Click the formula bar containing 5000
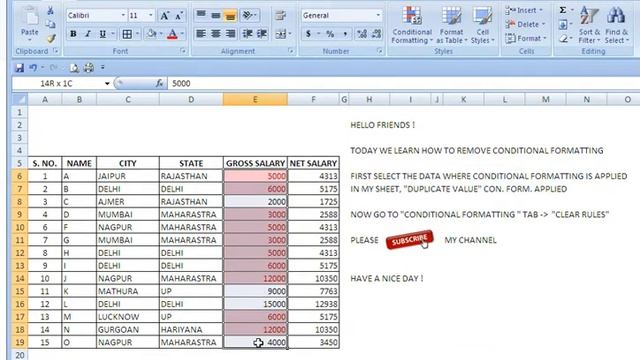 coord(404,83)
